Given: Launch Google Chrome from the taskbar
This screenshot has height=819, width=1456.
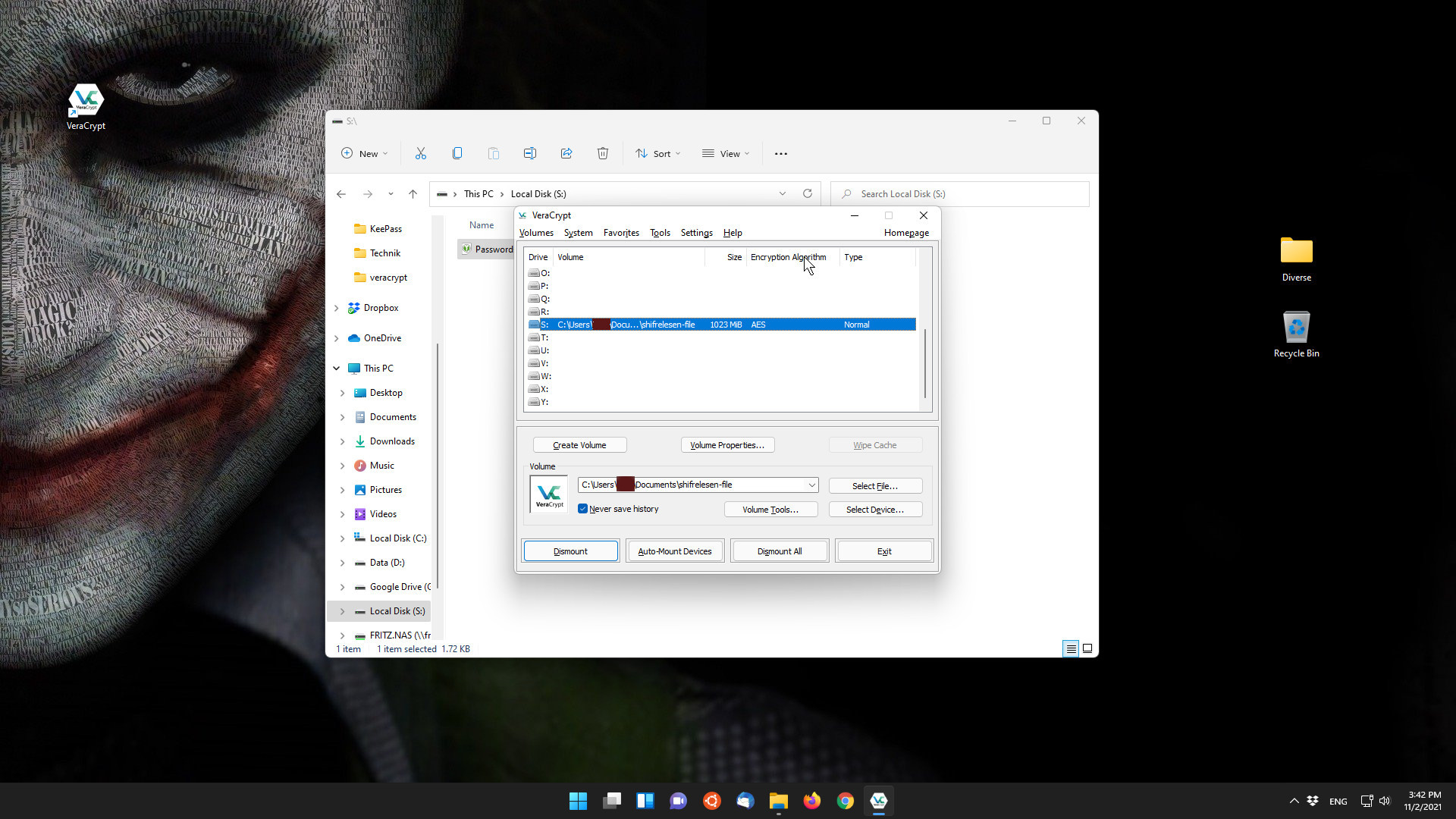Looking at the screenshot, I should click(846, 801).
